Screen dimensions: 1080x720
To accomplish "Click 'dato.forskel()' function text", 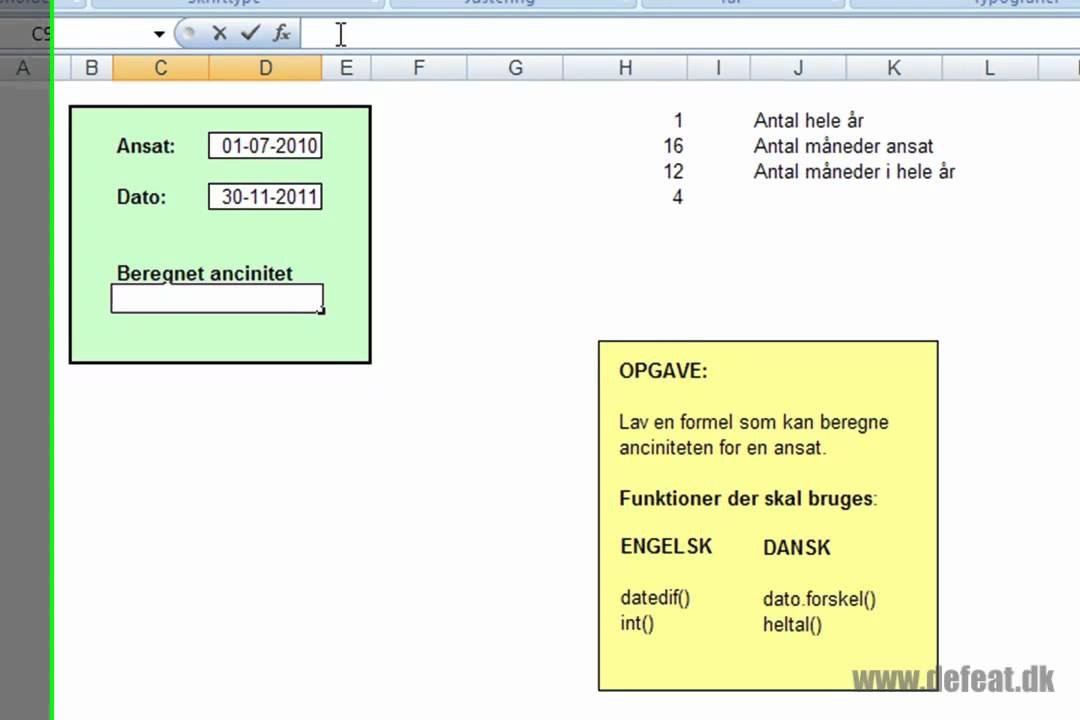I will point(819,599).
